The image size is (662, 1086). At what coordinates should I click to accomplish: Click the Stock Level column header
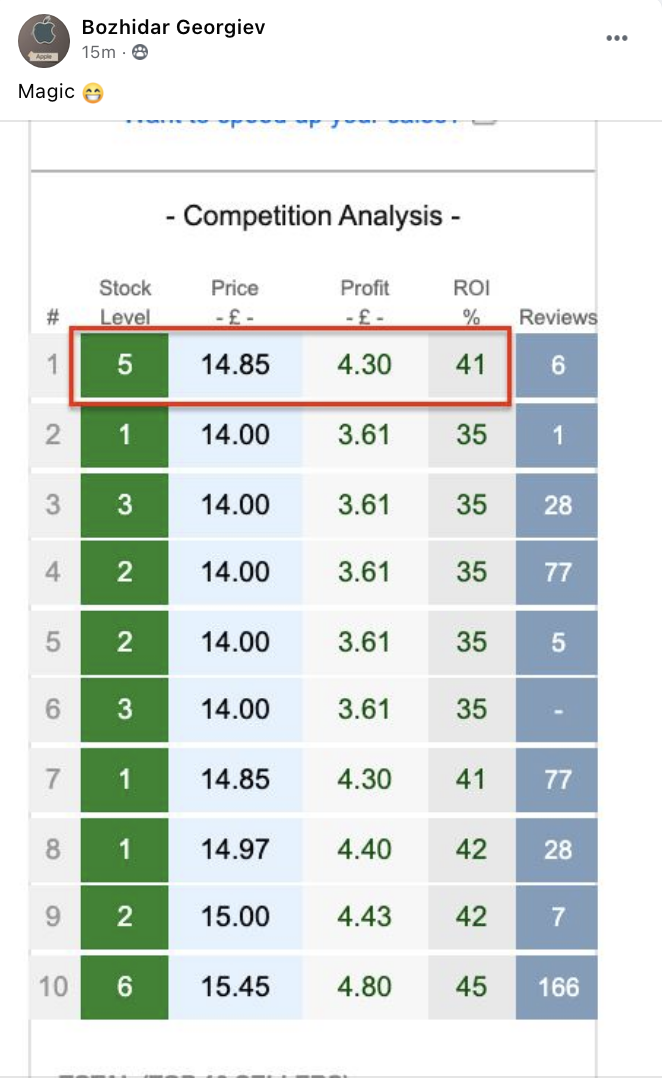125,302
